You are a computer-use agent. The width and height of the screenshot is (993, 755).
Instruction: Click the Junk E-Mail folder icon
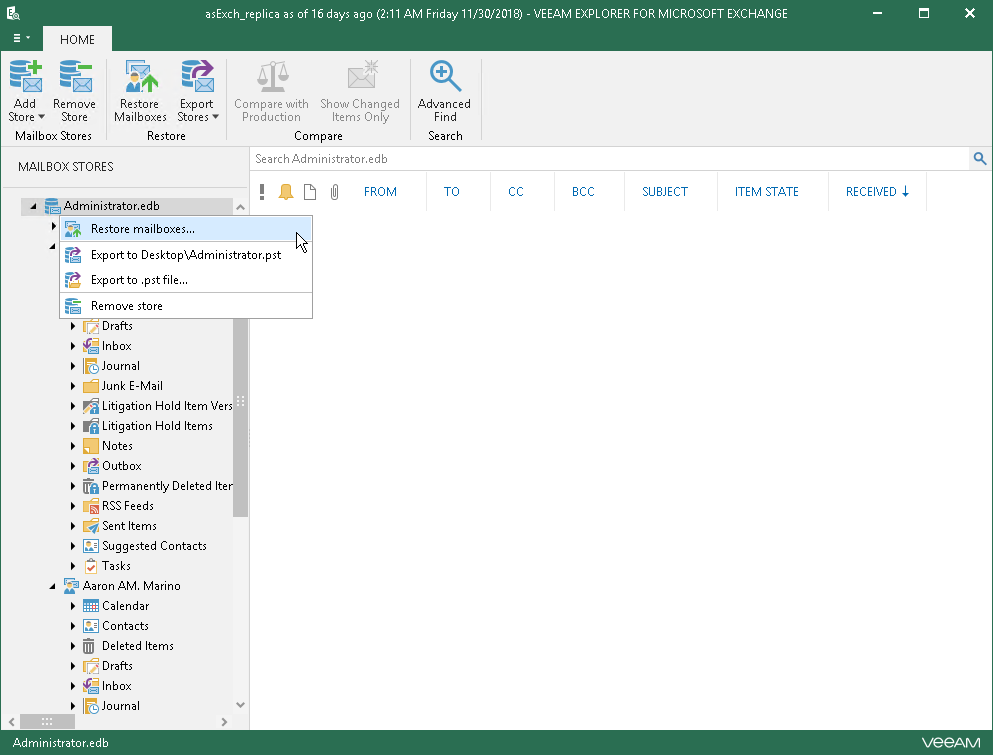coord(91,386)
